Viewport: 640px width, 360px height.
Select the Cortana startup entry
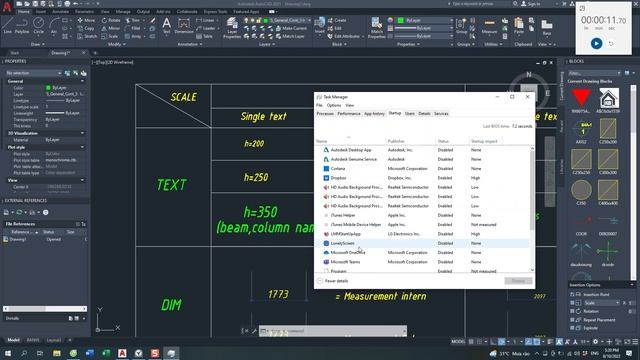(423, 169)
